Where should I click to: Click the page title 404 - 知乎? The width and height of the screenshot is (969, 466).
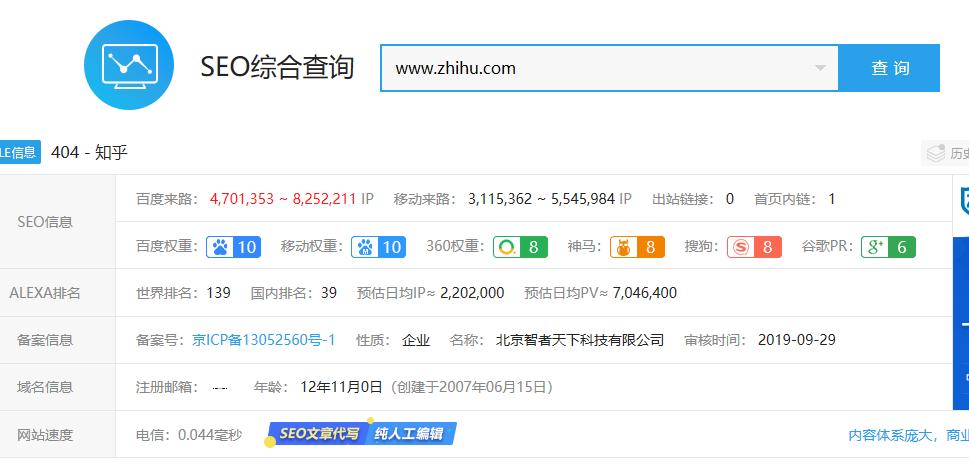90,152
